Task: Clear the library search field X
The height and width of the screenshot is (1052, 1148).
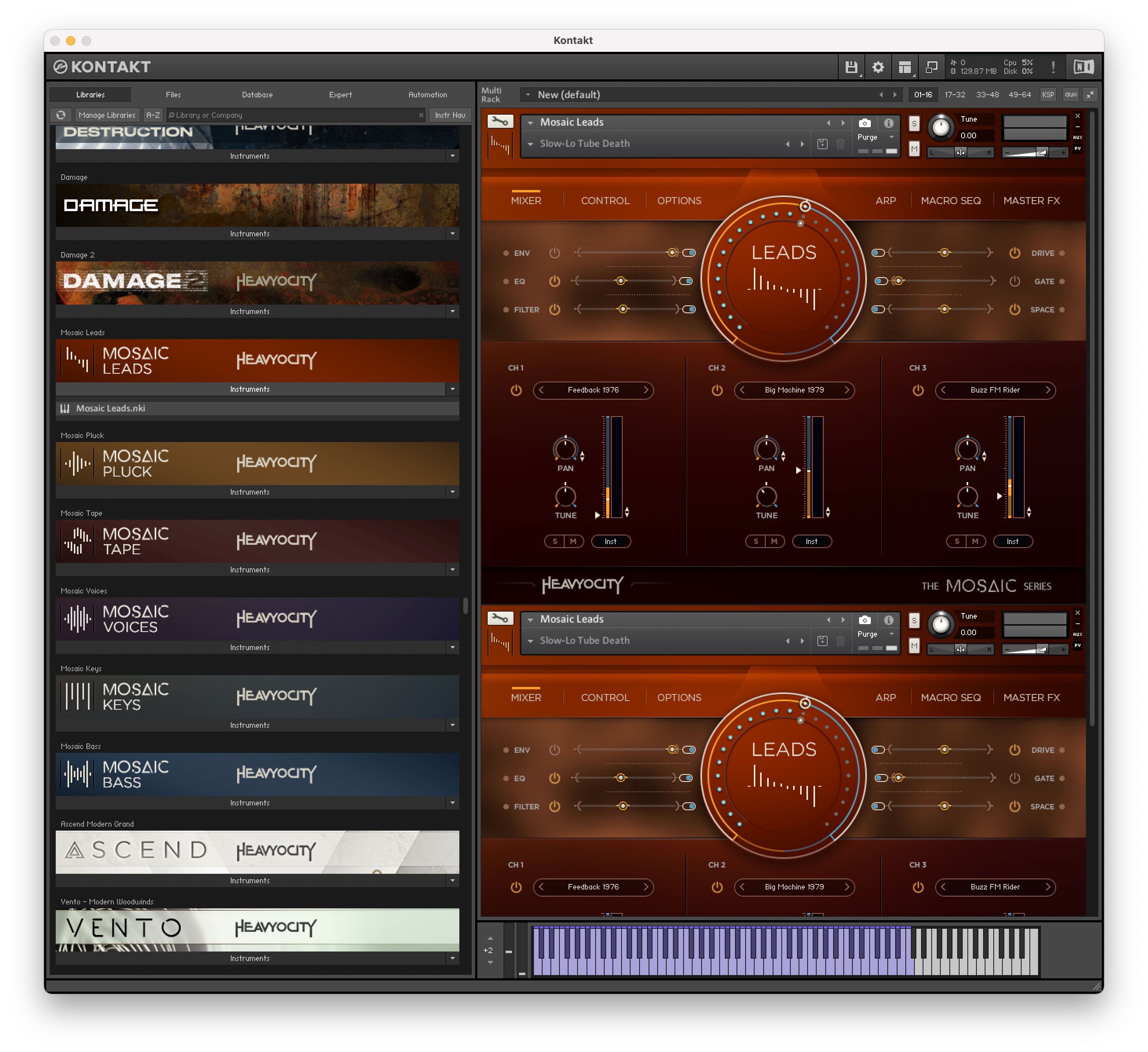Action: click(421, 115)
